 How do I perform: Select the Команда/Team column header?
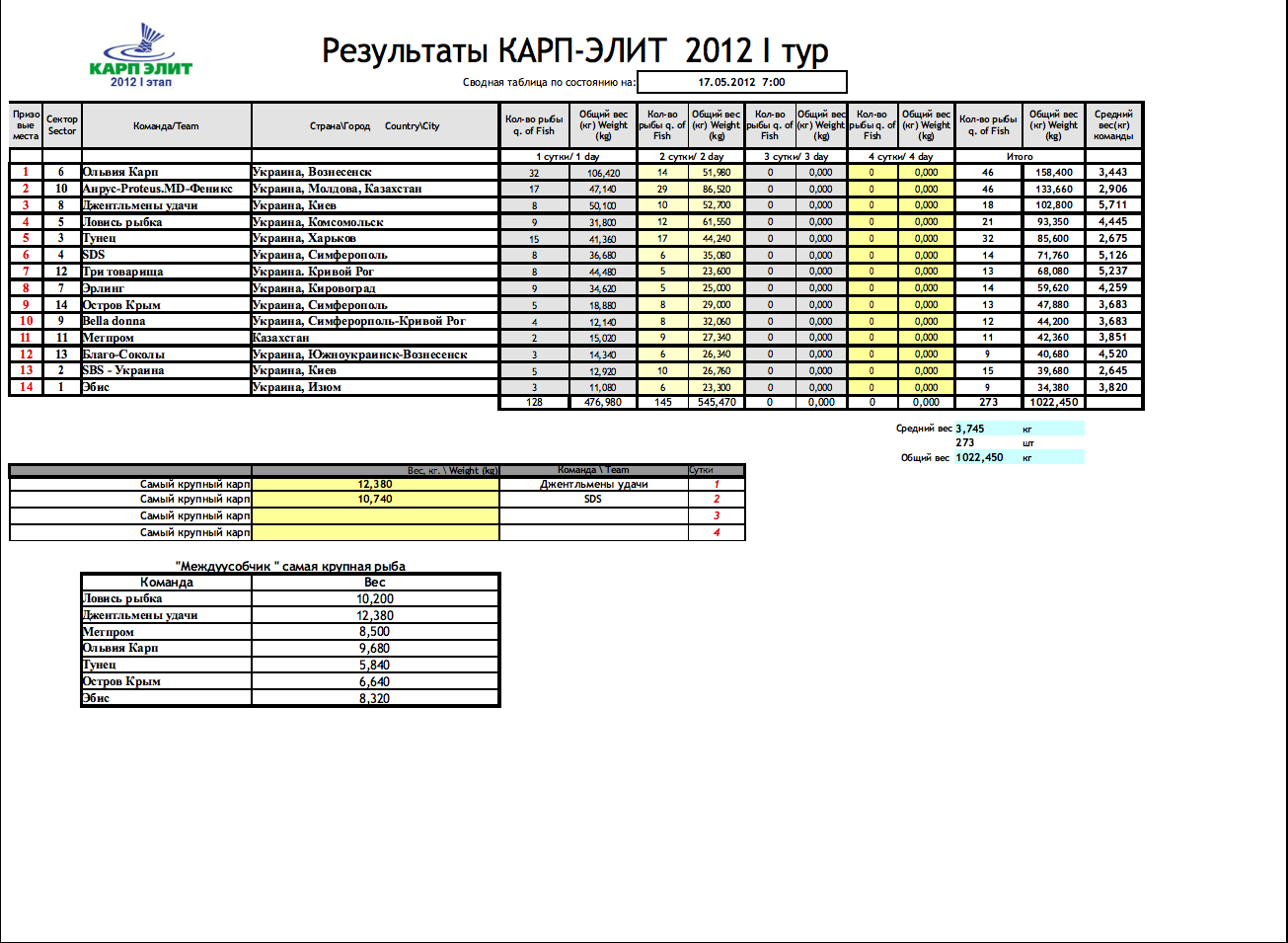[166, 126]
